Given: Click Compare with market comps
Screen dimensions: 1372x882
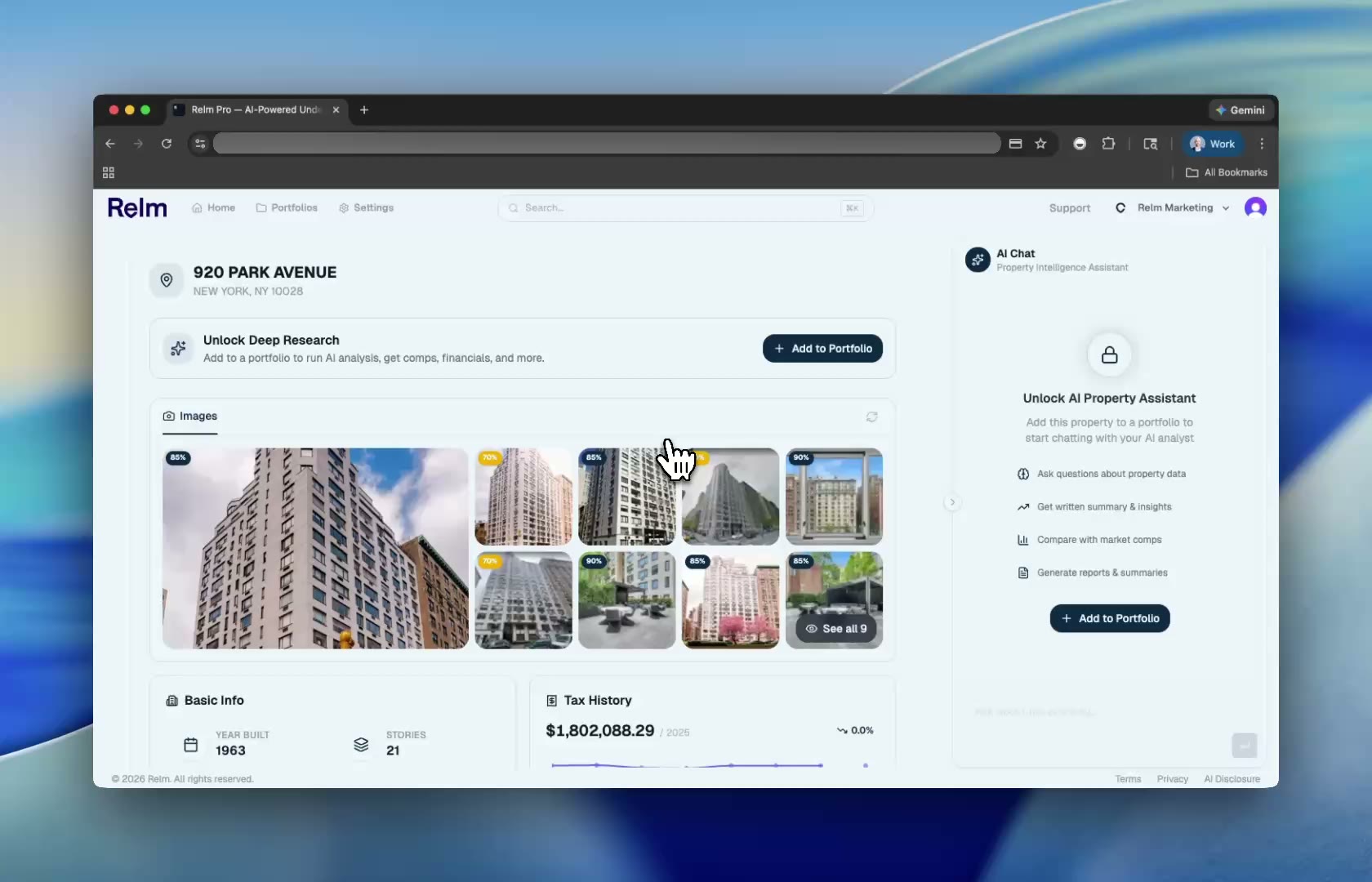Looking at the screenshot, I should coord(1089,540).
